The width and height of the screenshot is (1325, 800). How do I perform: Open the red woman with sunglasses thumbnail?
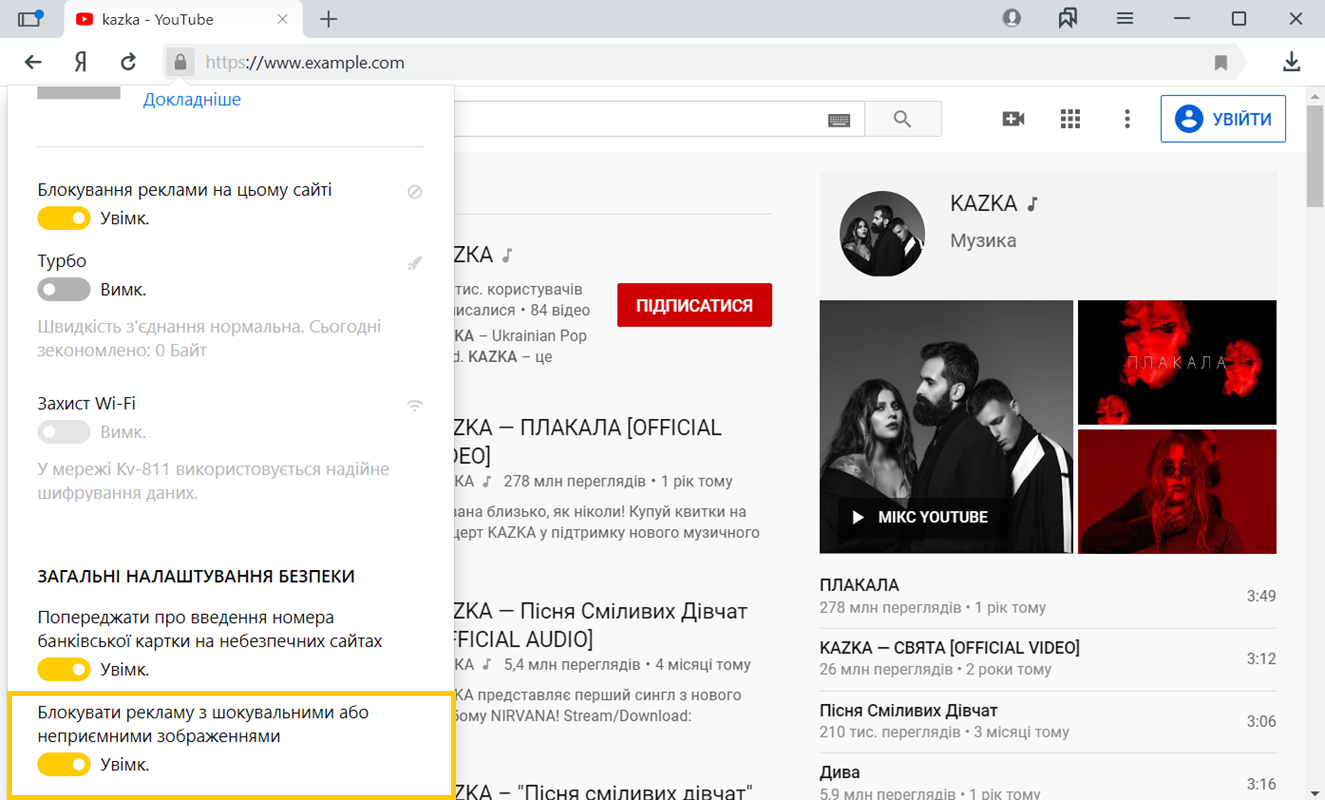(1177, 491)
